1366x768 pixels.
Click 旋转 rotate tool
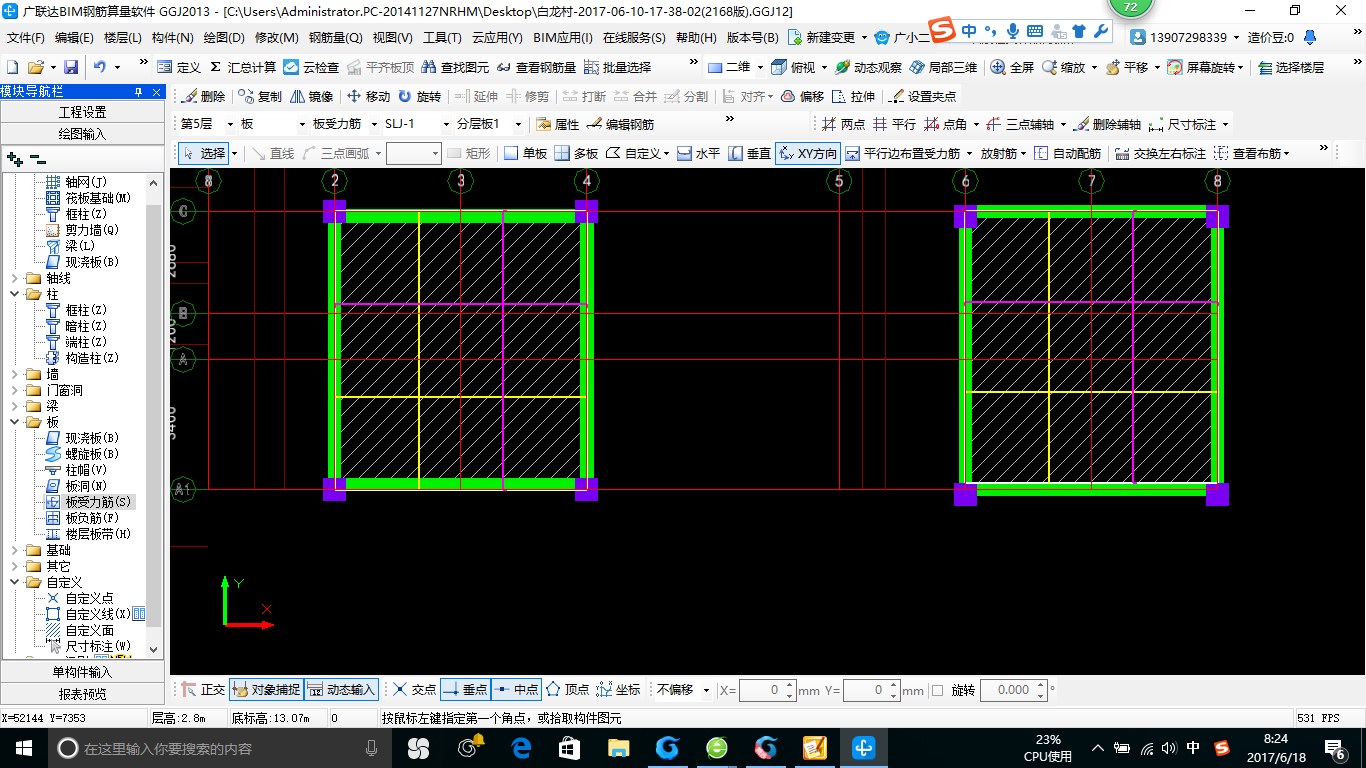tap(419, 97)
